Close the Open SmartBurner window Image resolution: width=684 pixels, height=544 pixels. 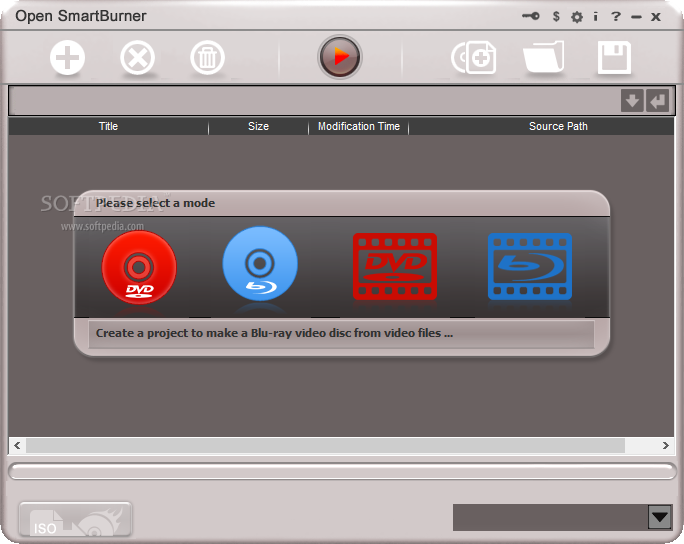(656, 17)
